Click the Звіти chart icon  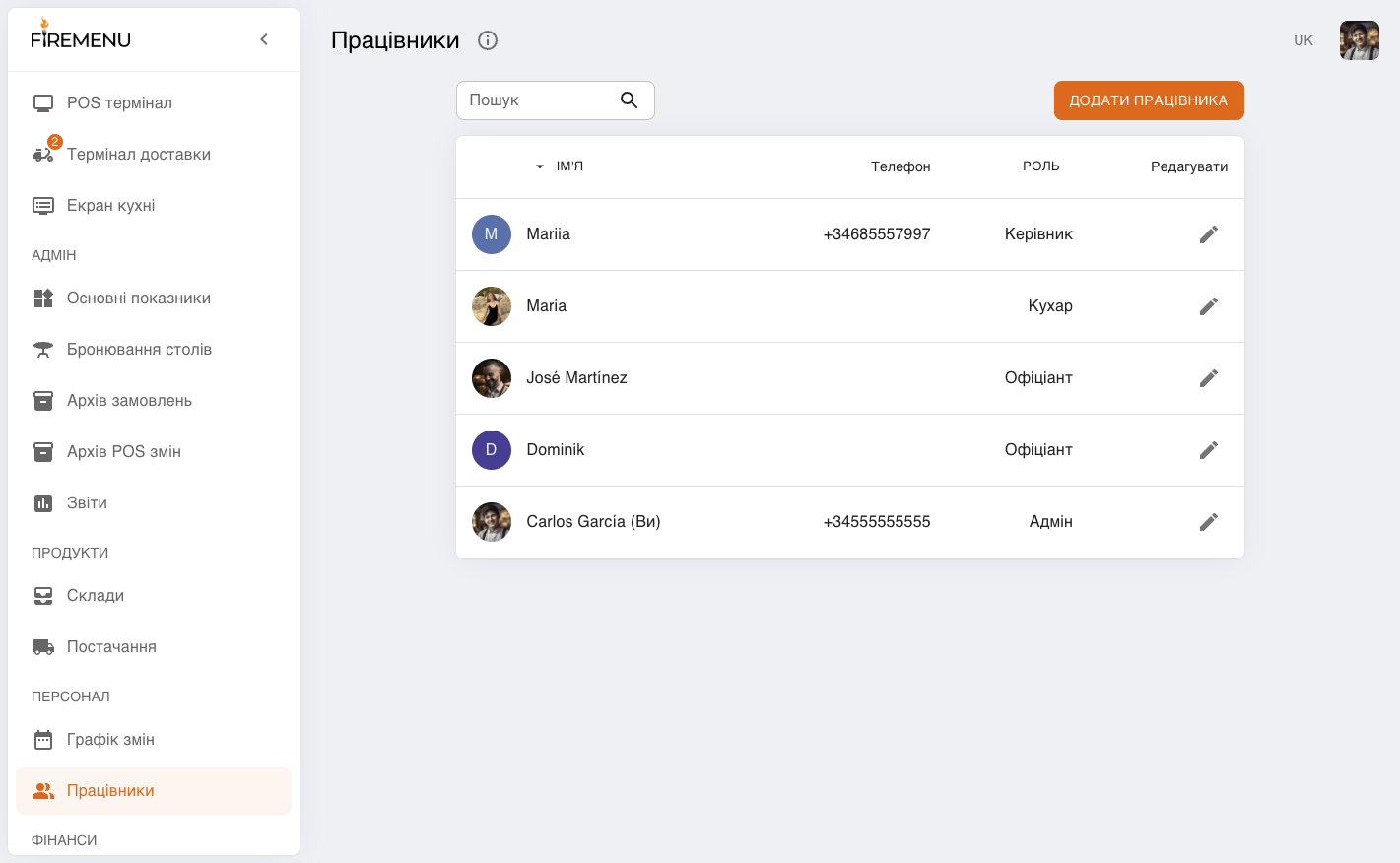[43, 503]
